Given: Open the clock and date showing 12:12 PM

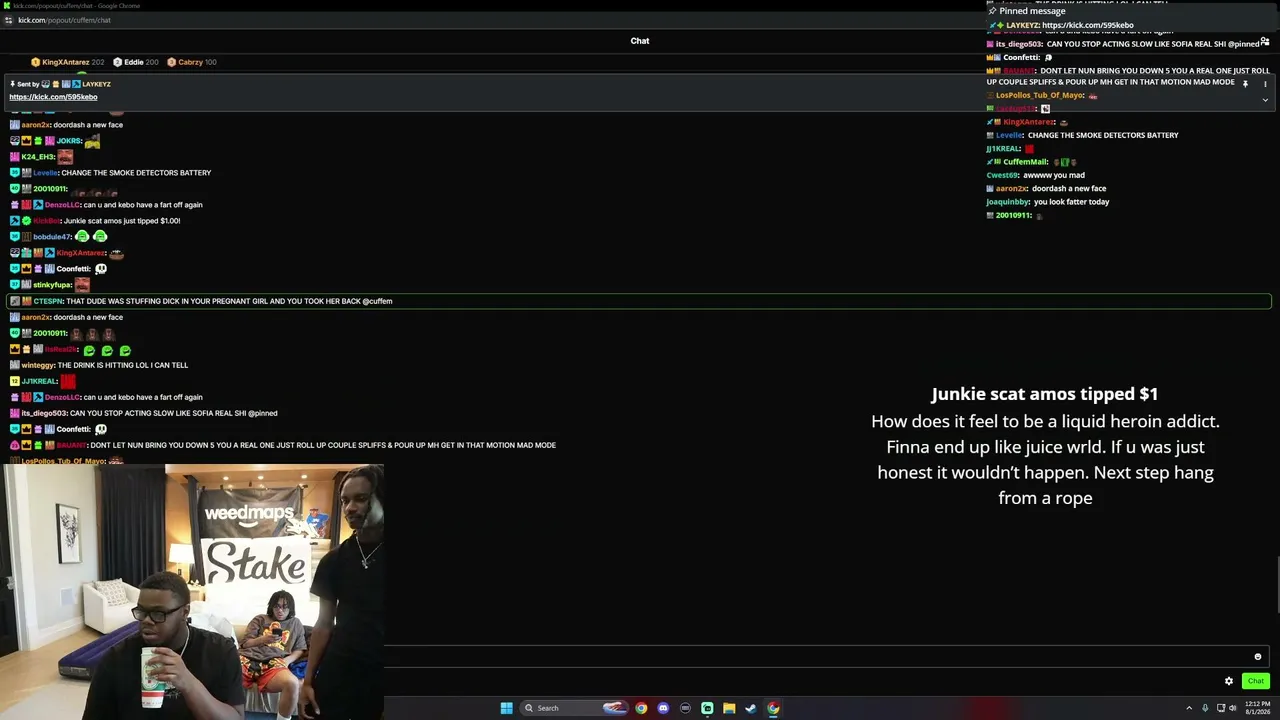Looking at the screenshot, I should coord(1257,708).
